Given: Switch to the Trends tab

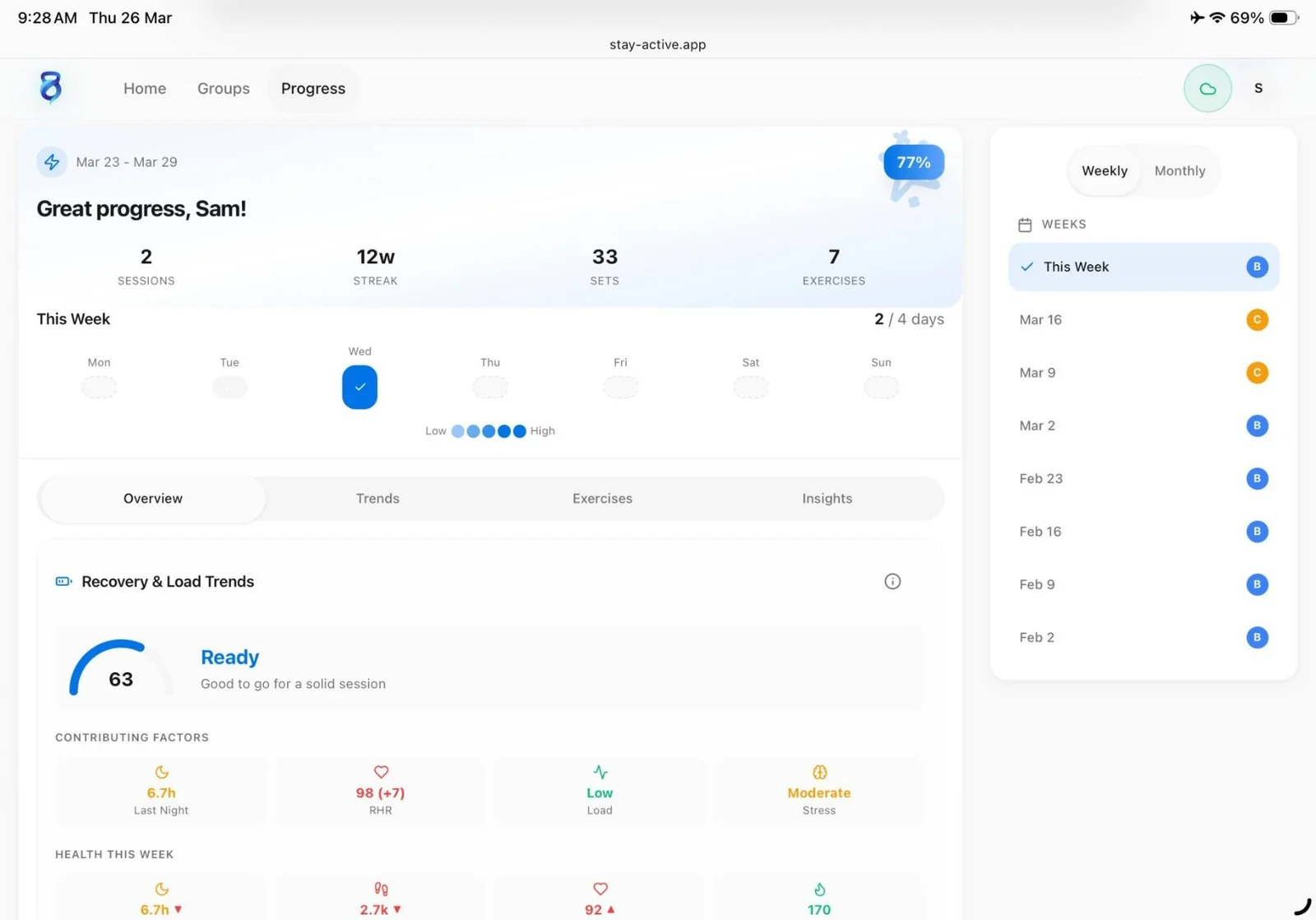Looking at the screenshot, I should pos(378,499).
